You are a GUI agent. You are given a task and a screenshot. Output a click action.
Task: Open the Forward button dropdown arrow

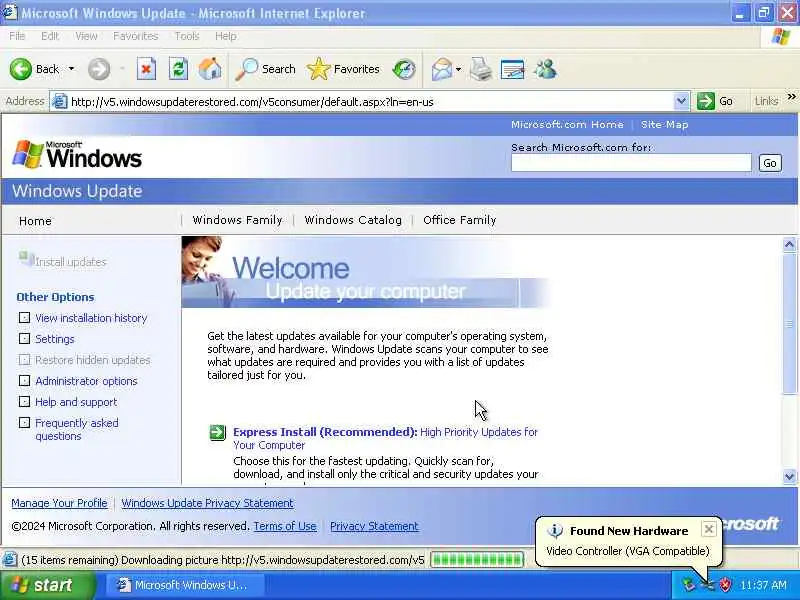(x=122, y=69)
